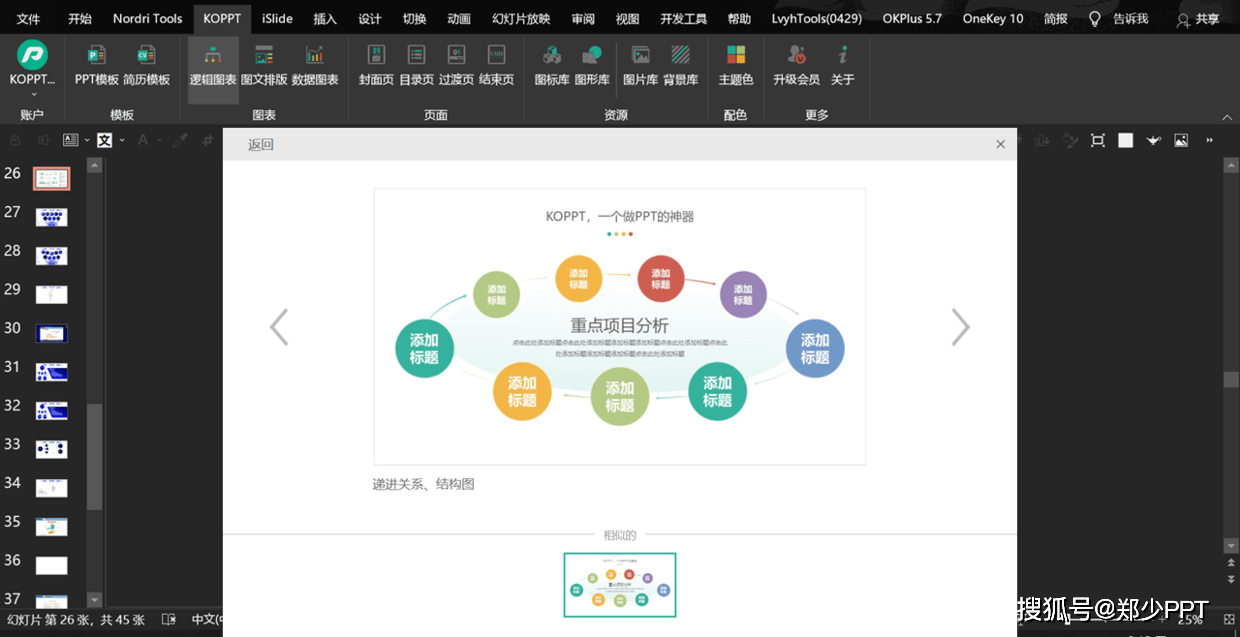Open the 图片库 picture library
1240x637 pixels.
[x=641, y=66]
